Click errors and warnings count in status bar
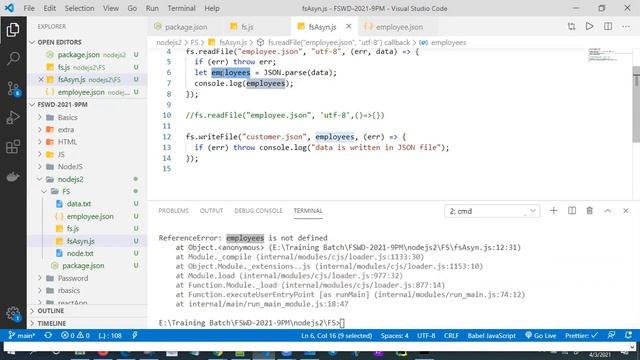 75,336
